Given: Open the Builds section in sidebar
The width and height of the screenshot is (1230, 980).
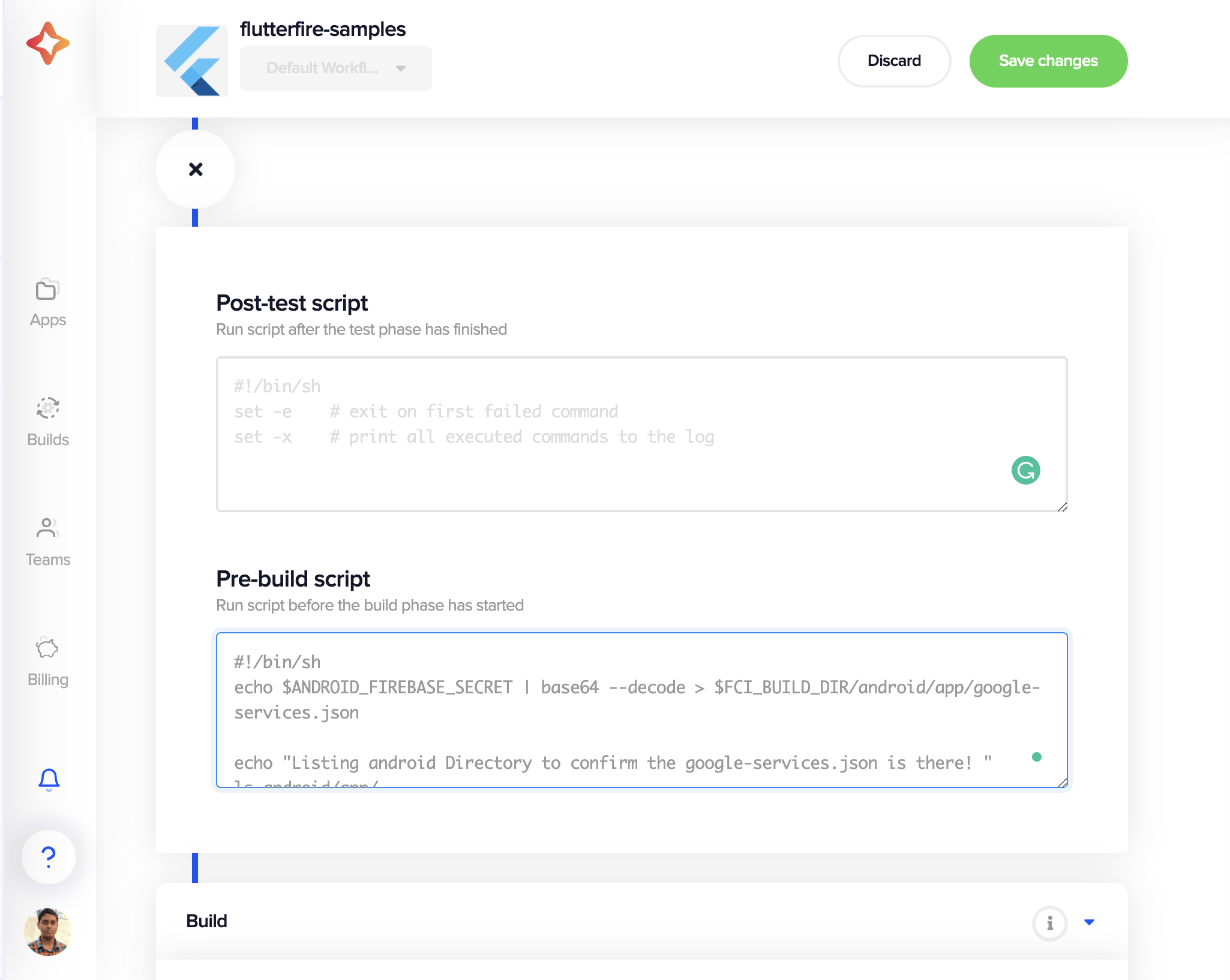Looking at the screenshot, I should click(x=47, y=420).
